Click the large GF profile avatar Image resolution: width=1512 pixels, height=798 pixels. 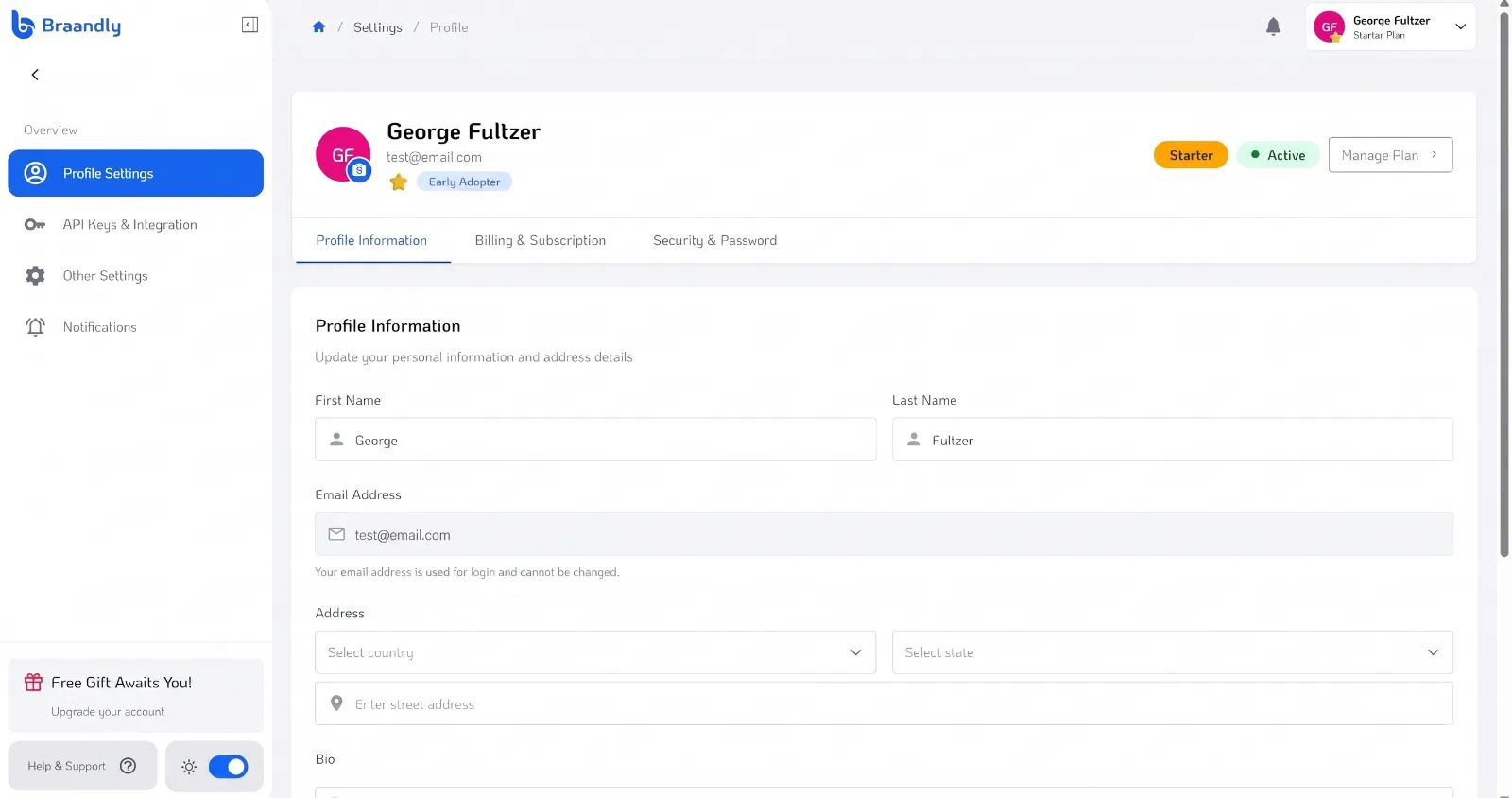pyautogui.click(x=343, y=154)
